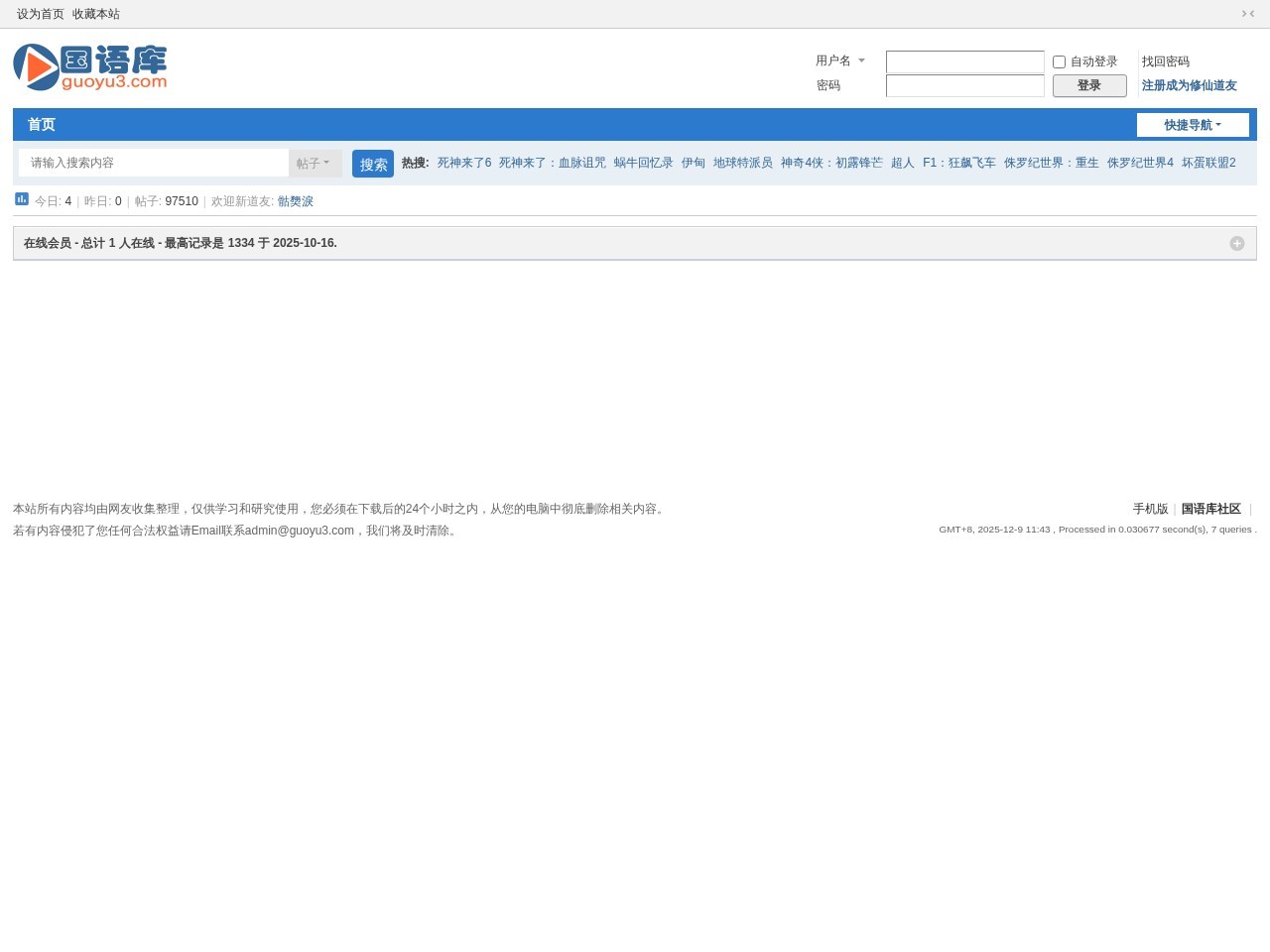Click the 国语库 guoyu3.com logo
The image size is (1270, 952).
(x=90, y=67)
